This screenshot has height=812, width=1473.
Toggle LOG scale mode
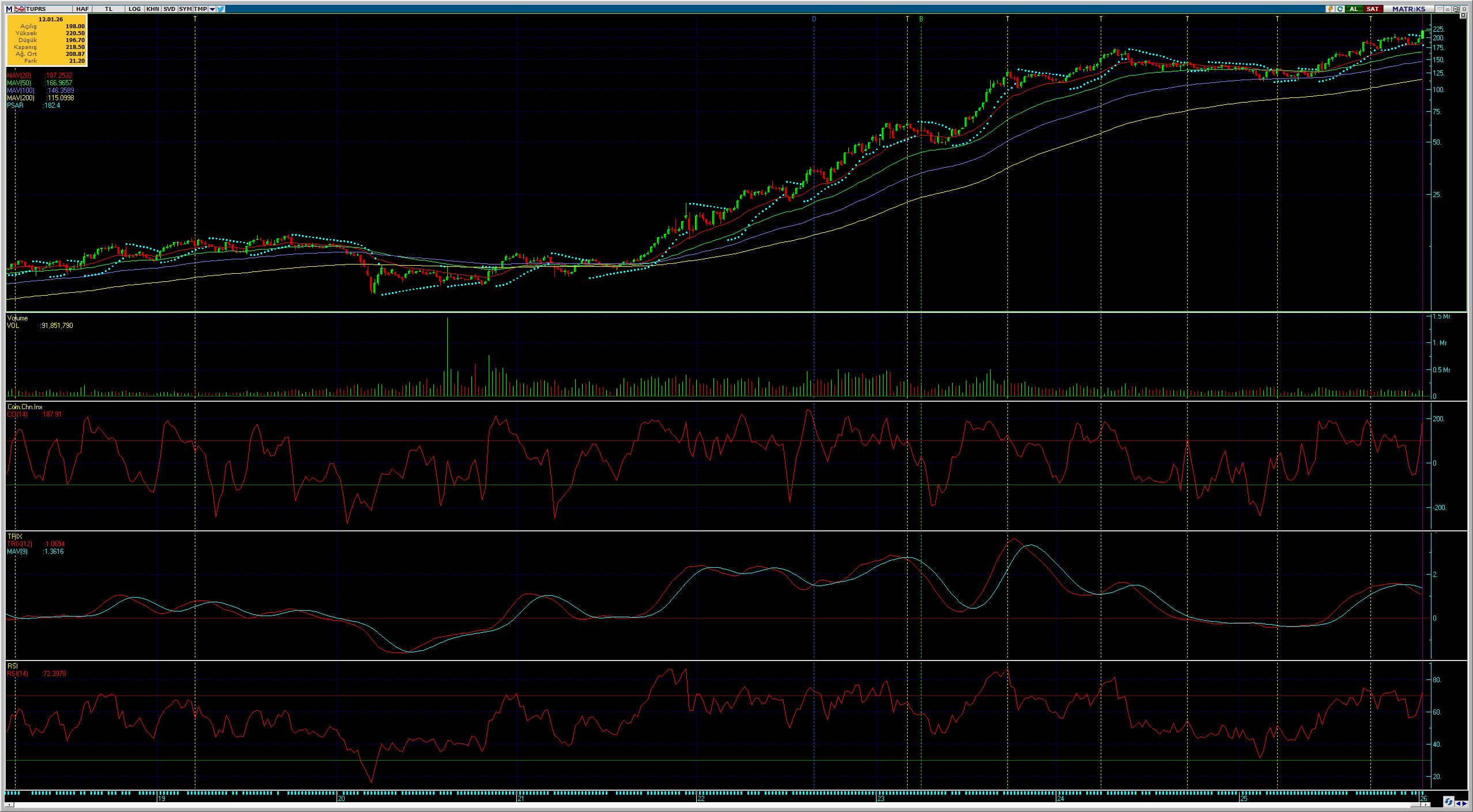134,9
